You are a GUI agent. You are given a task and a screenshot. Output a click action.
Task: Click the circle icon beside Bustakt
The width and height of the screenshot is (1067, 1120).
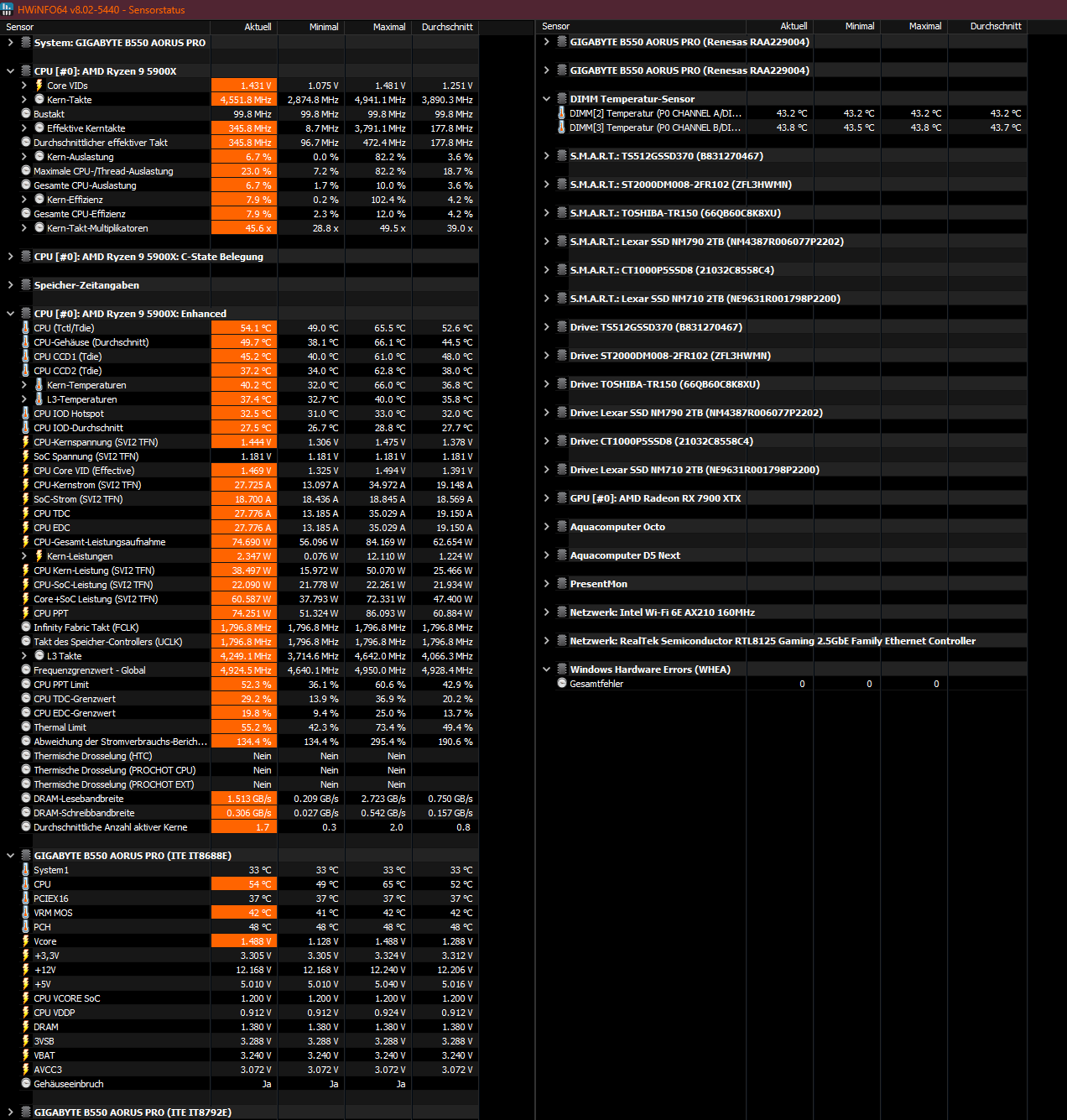pos(25,114)
